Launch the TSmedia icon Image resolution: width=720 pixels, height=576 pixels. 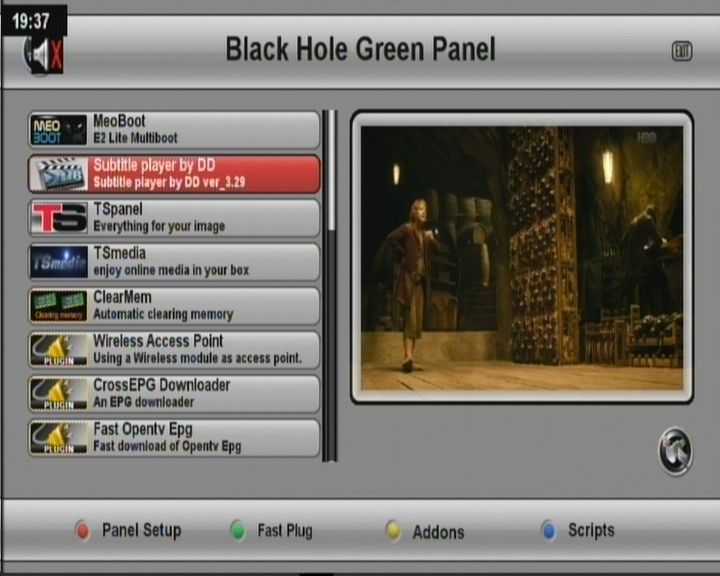(x=58, y=262)
